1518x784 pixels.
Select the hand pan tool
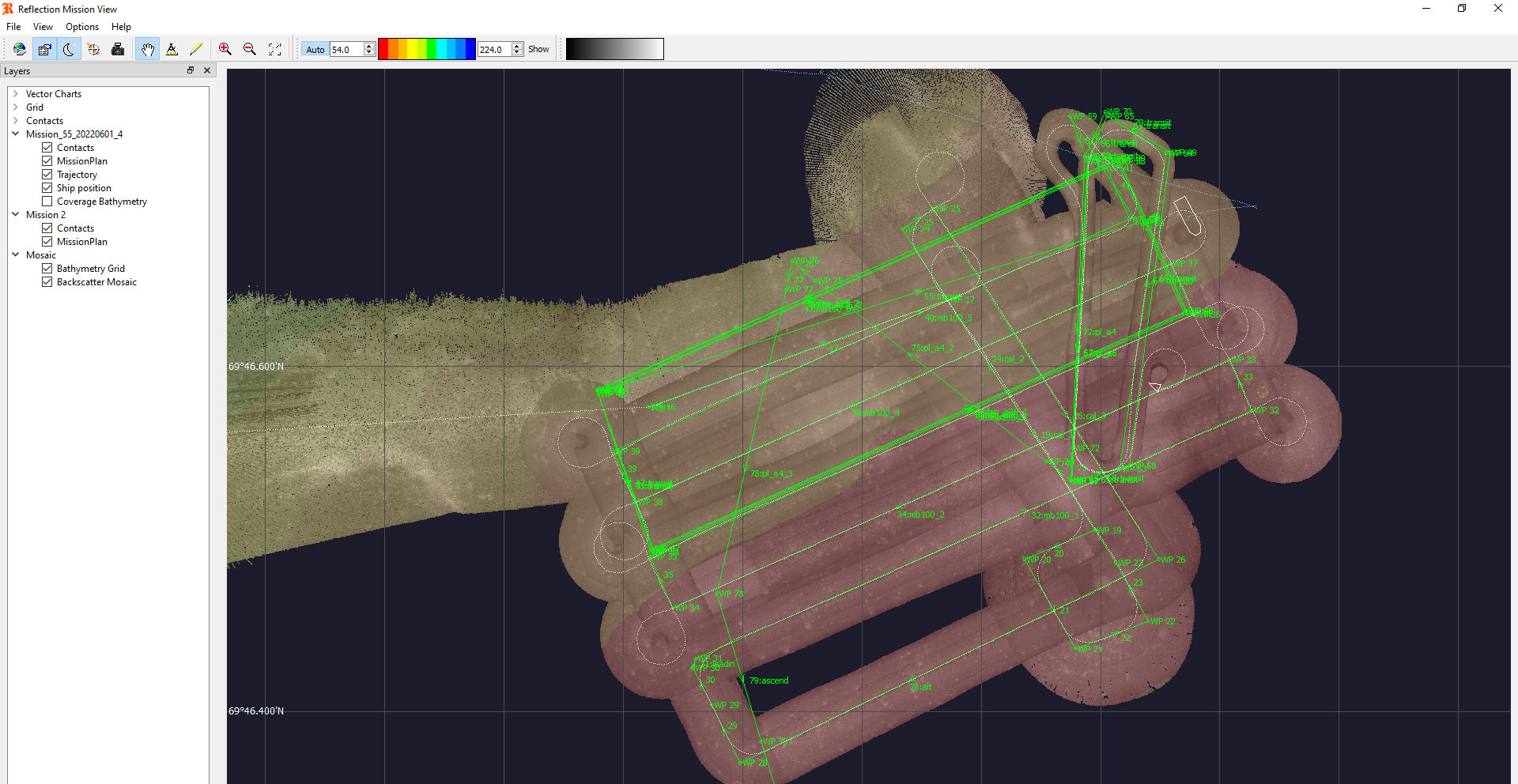click(x=147, y=49)
